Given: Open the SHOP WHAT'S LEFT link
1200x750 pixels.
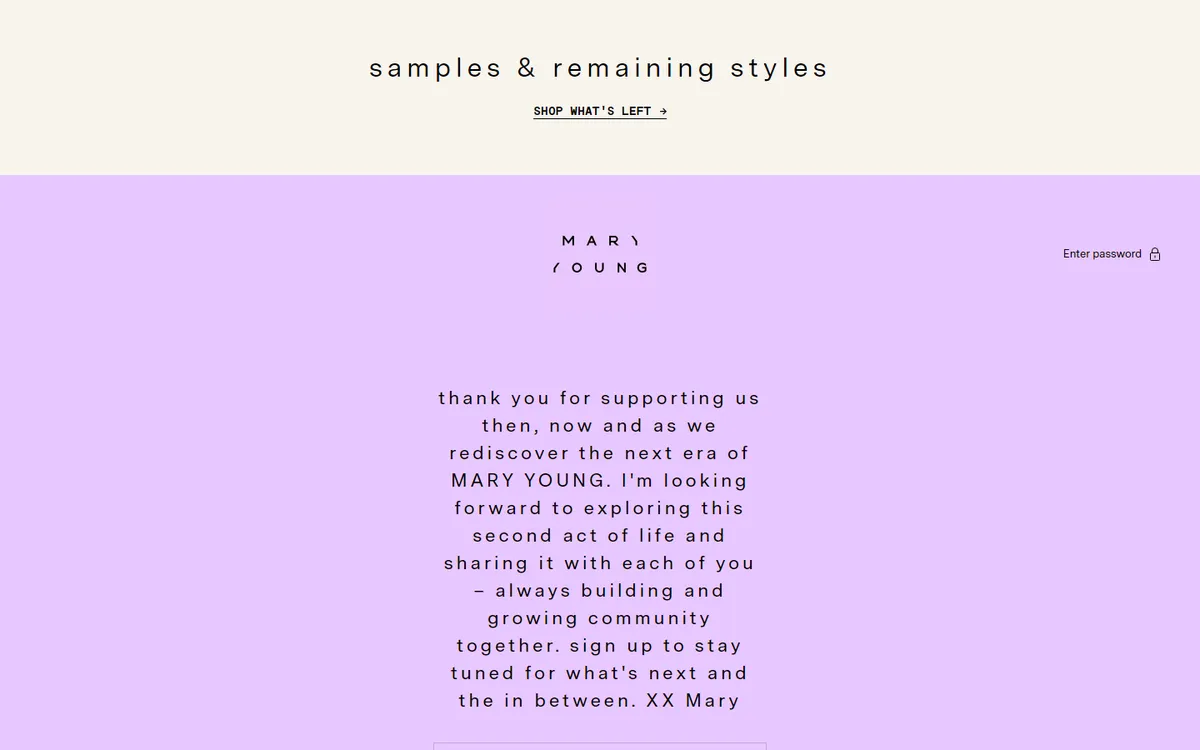Looking at the screenshot, I should (x=599, y=111).
